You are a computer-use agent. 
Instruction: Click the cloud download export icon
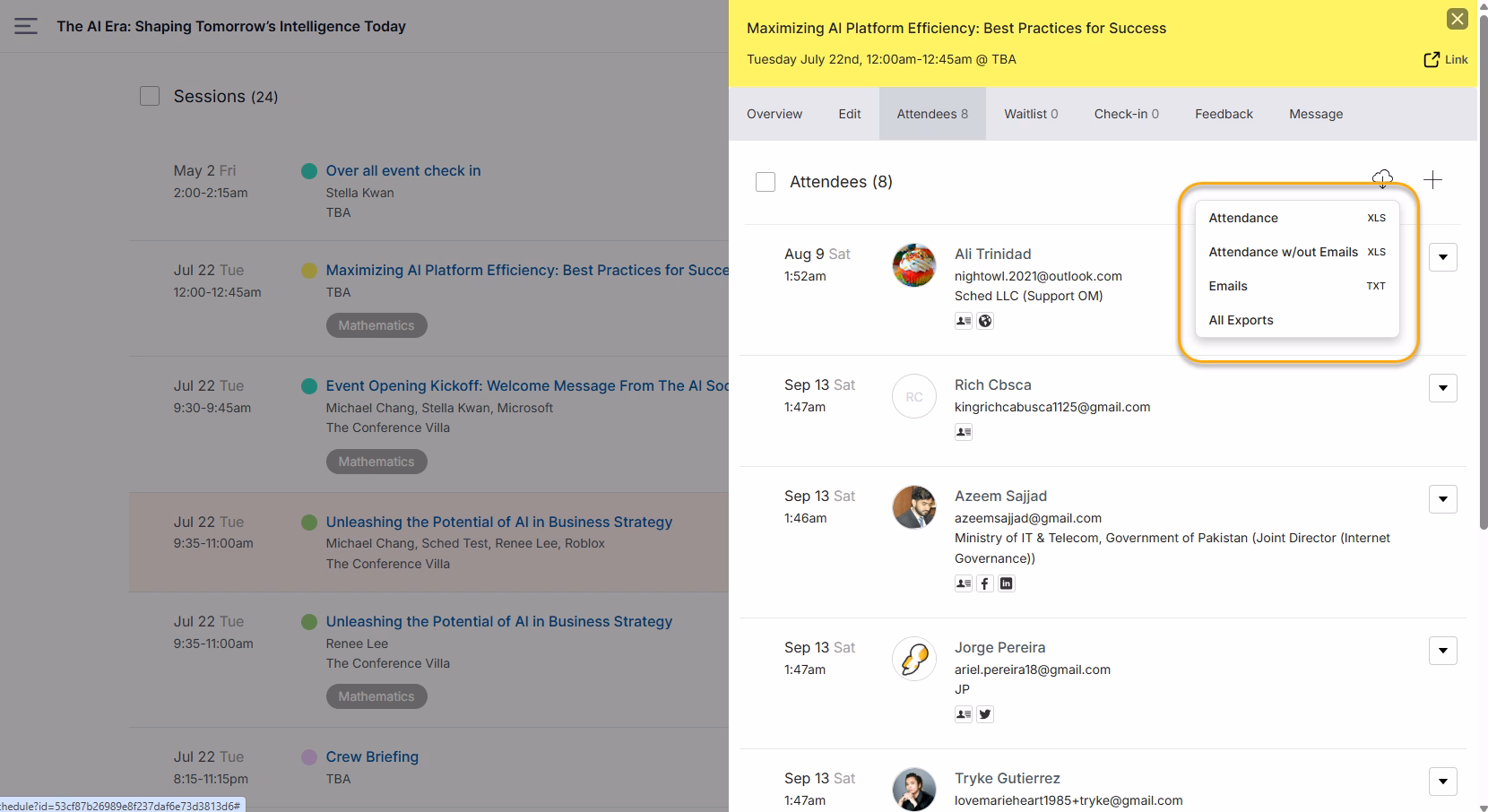tap(1382, 179)
